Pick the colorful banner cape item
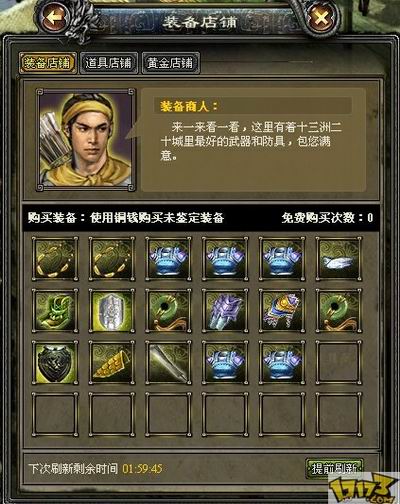Image resolution: width=400 pixels, height=504 pixels. point(282,311)
